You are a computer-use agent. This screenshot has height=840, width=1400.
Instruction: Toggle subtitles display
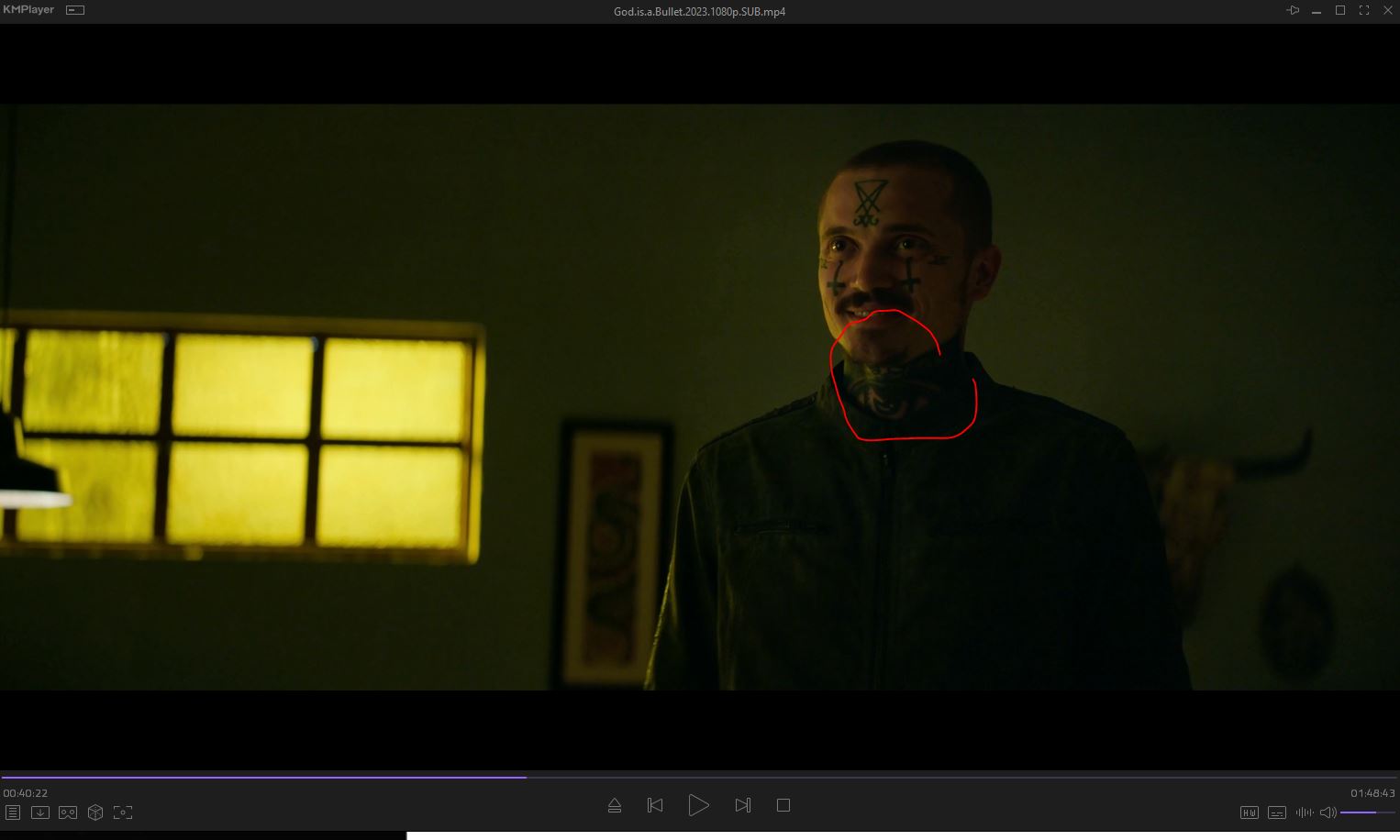1276,812
